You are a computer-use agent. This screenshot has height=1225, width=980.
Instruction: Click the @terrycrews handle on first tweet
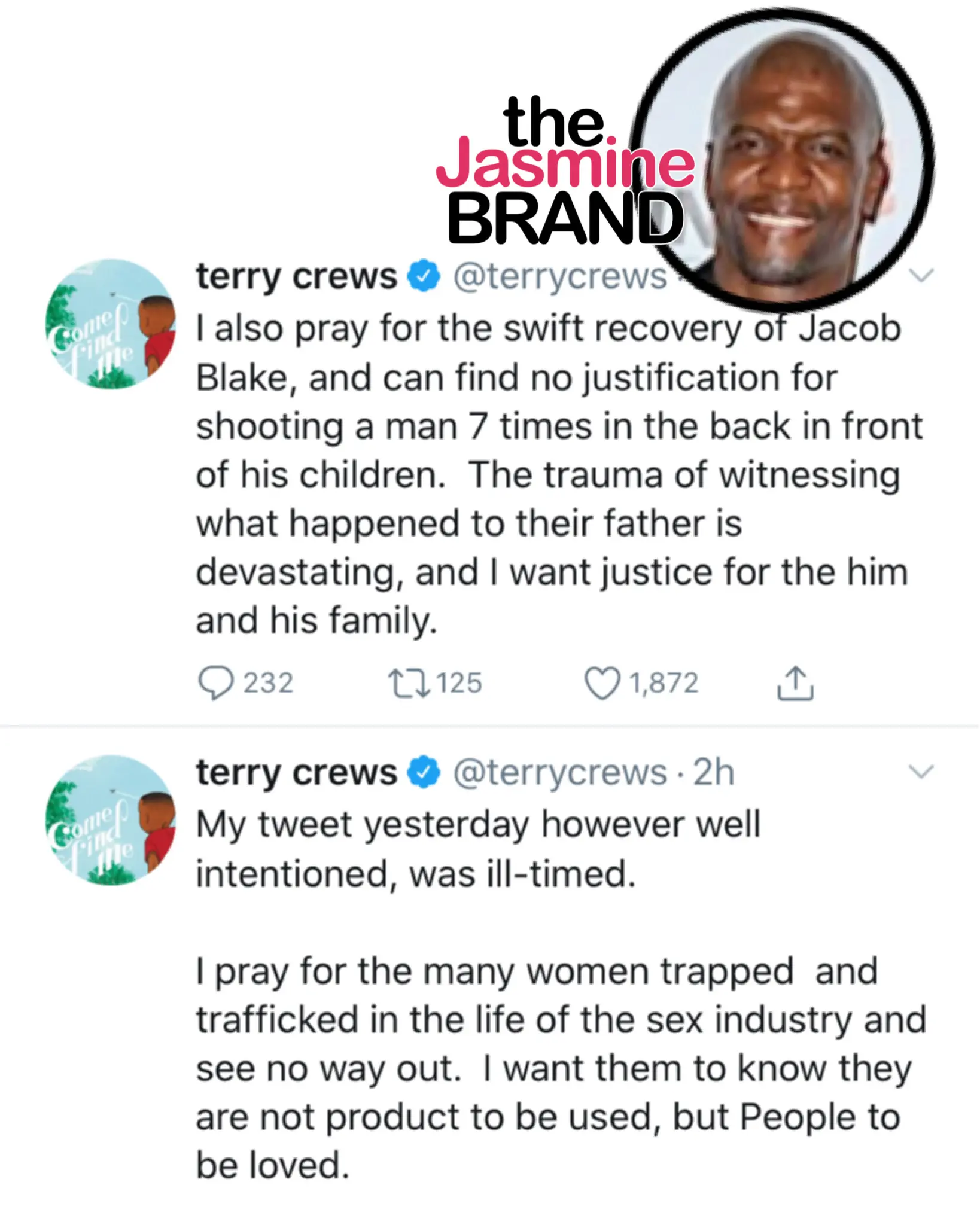point(560,276)
